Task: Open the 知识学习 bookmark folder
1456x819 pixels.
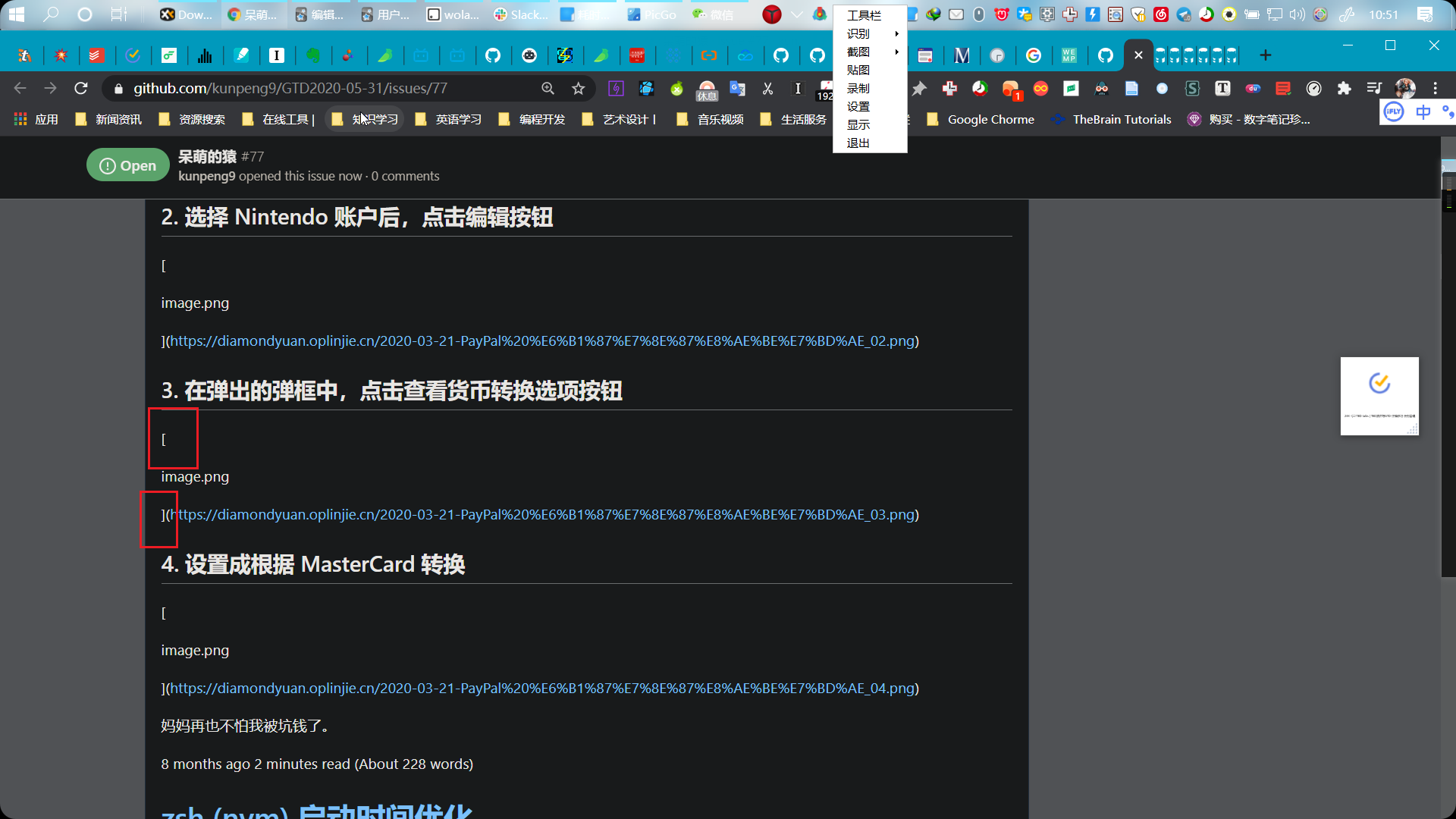Action: pyautogui.click(x=365, y=119)
